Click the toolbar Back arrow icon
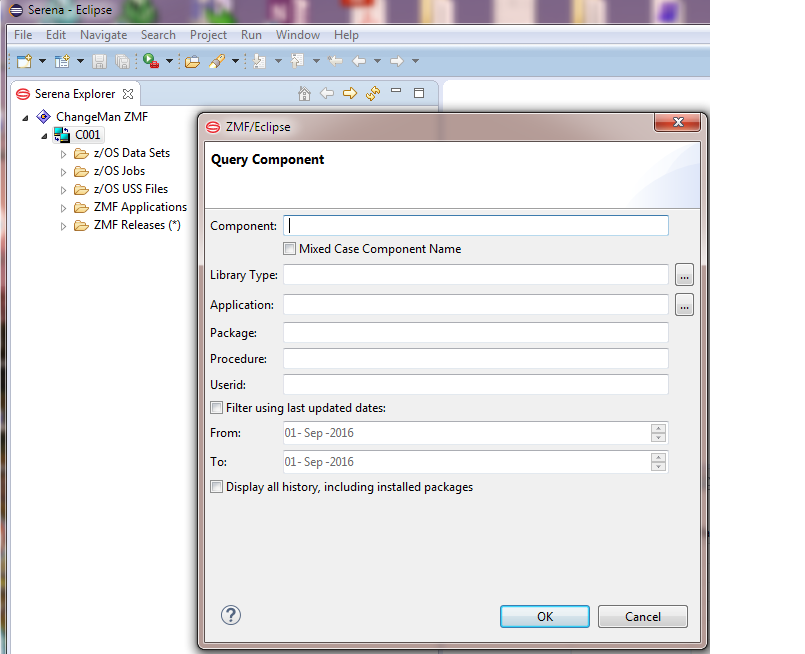The image size is (805, 654). coord(359,62)
